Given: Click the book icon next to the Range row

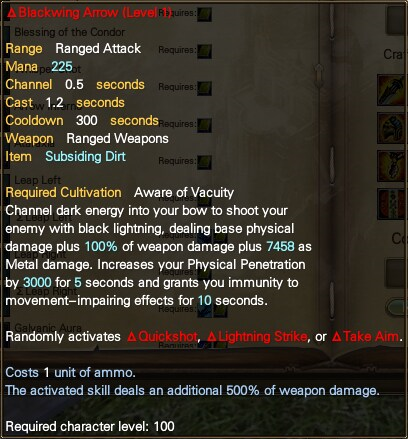Looking at the screenshot, I should tap(204, 51).
